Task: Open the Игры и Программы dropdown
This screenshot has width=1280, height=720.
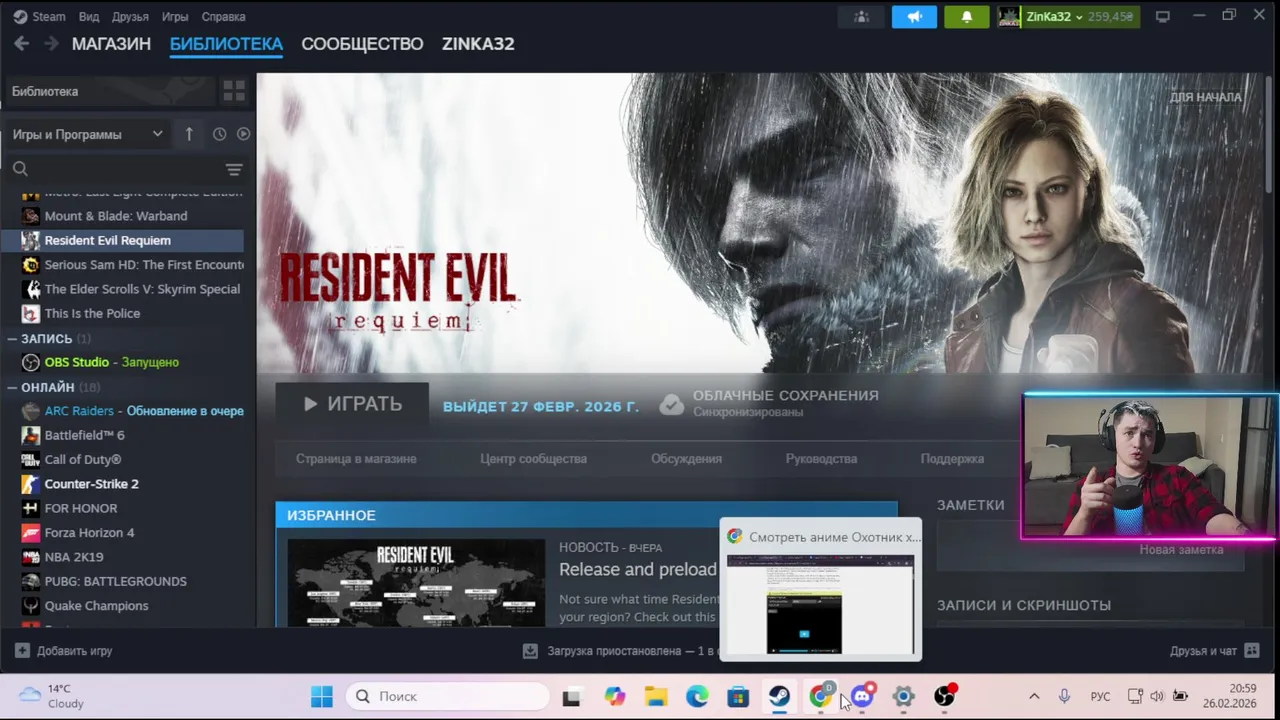Action: 88,134
